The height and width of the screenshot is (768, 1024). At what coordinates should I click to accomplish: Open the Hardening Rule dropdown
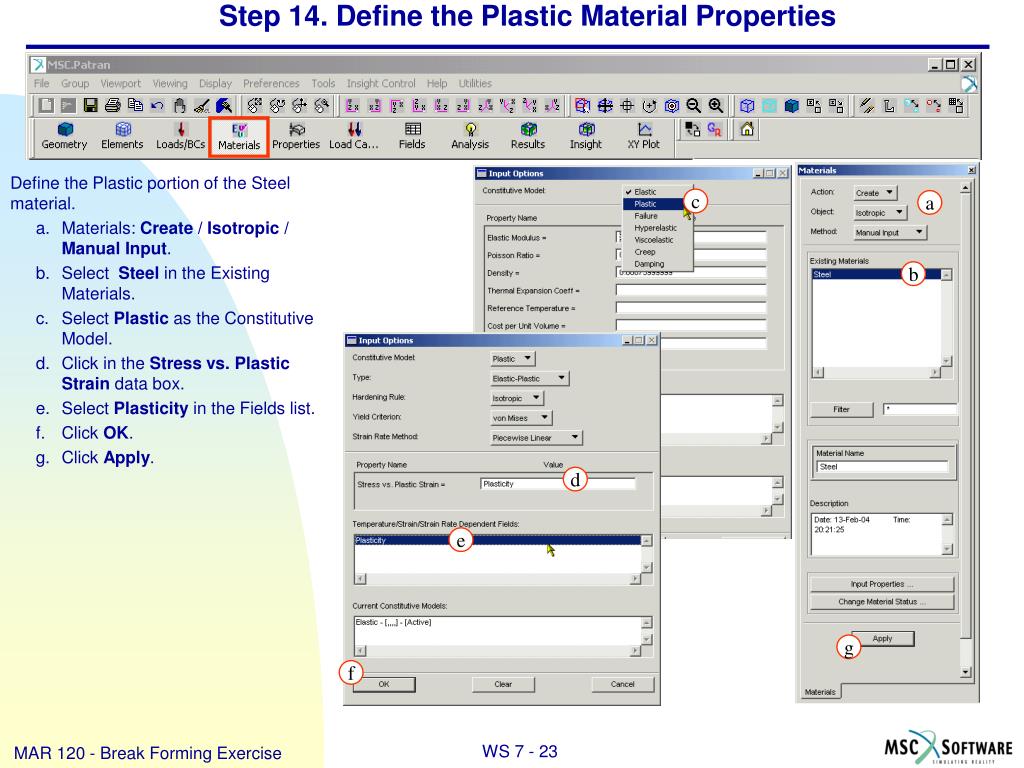(517, 398)
